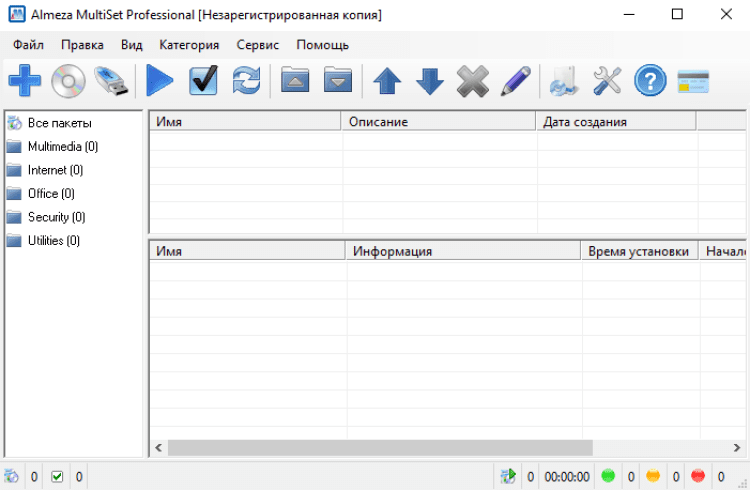Sort by Дата создания column header
This screenshot has height=490, width=750.
(616, 122)
